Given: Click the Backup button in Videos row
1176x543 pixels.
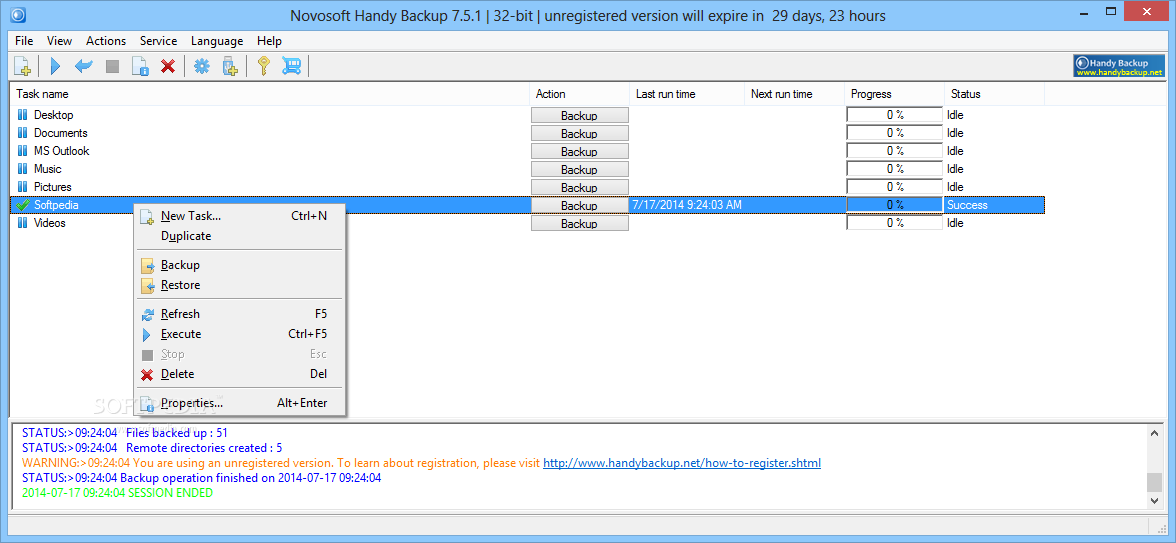Looking at the screenshot, I should tap(580, 224).
